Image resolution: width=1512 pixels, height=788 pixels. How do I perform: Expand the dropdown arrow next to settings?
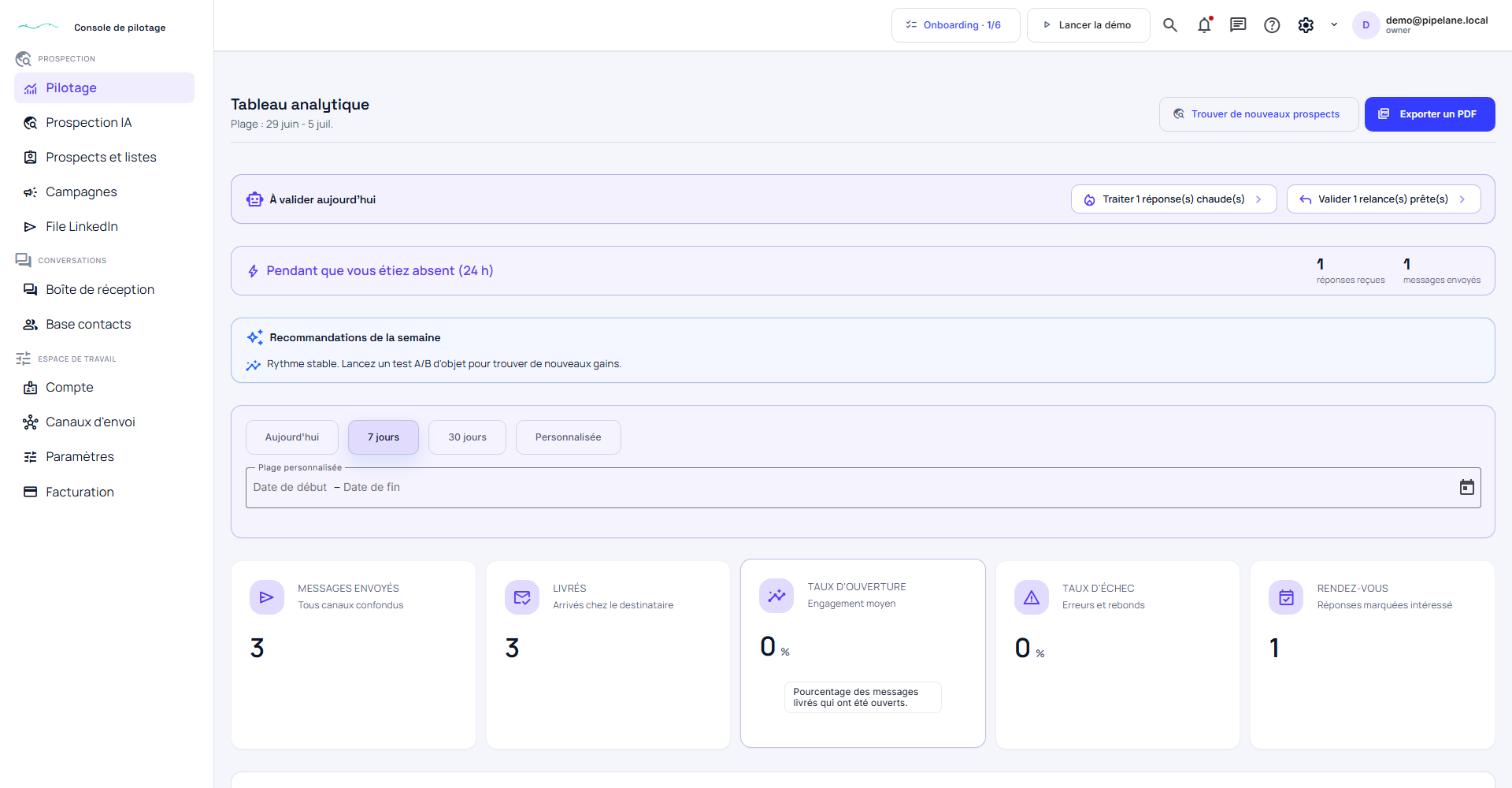click(x=1334, y=25)
